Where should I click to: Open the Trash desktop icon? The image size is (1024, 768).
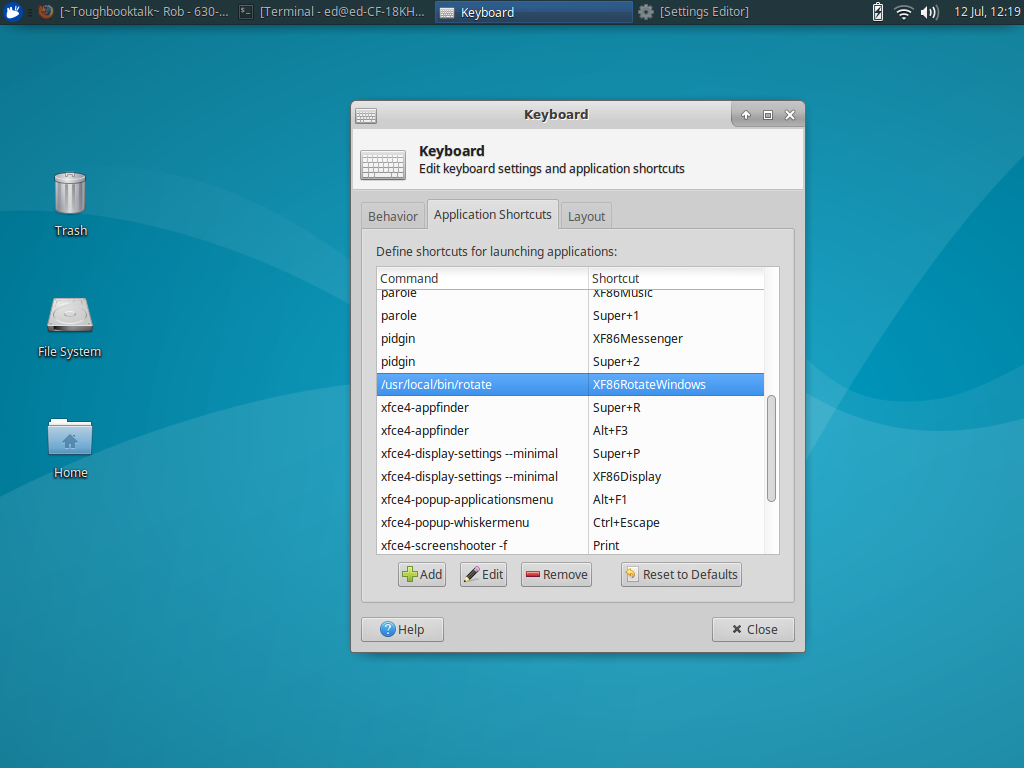[x=70, y=193]
